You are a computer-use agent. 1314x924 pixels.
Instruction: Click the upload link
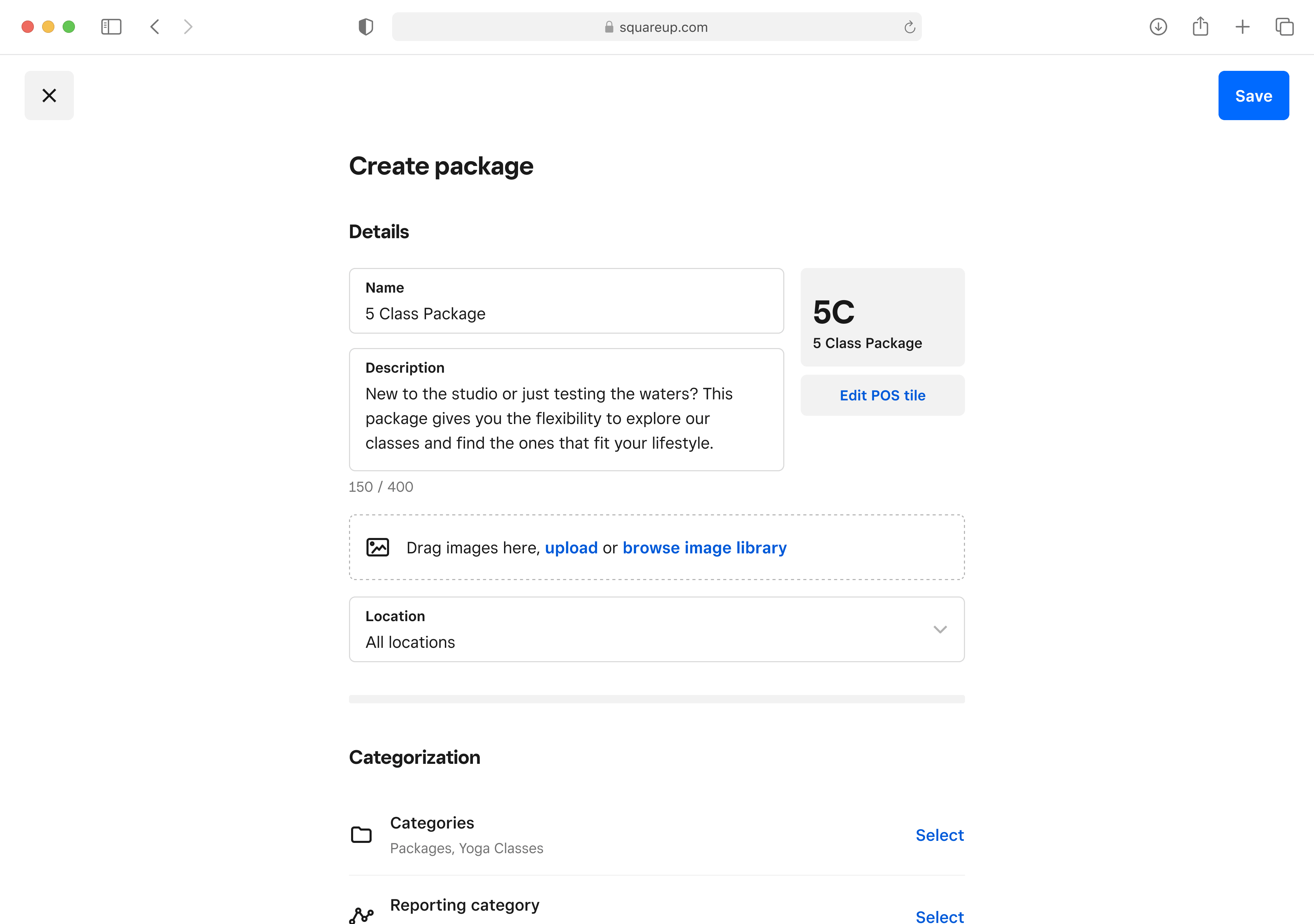[x=570, y=548]
